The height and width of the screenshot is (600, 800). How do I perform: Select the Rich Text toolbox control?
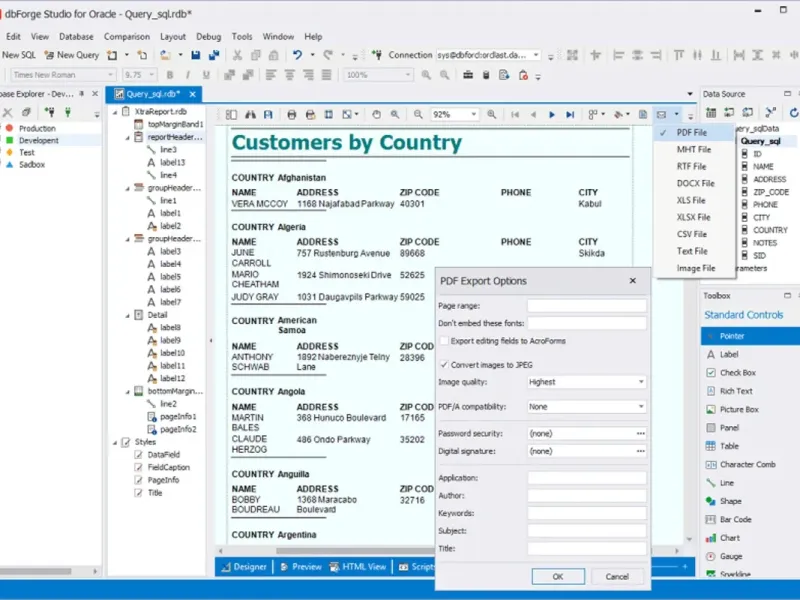pos(735,391)
